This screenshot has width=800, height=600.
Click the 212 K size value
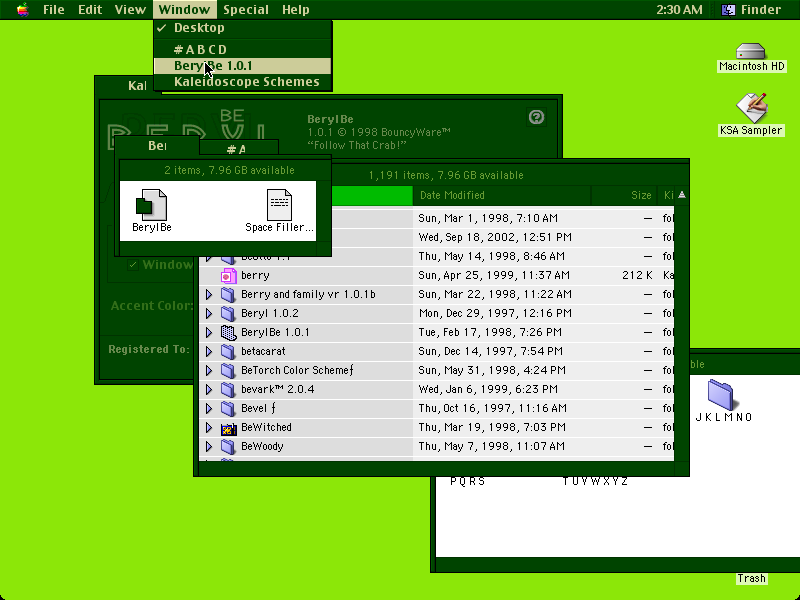(637, 276)
